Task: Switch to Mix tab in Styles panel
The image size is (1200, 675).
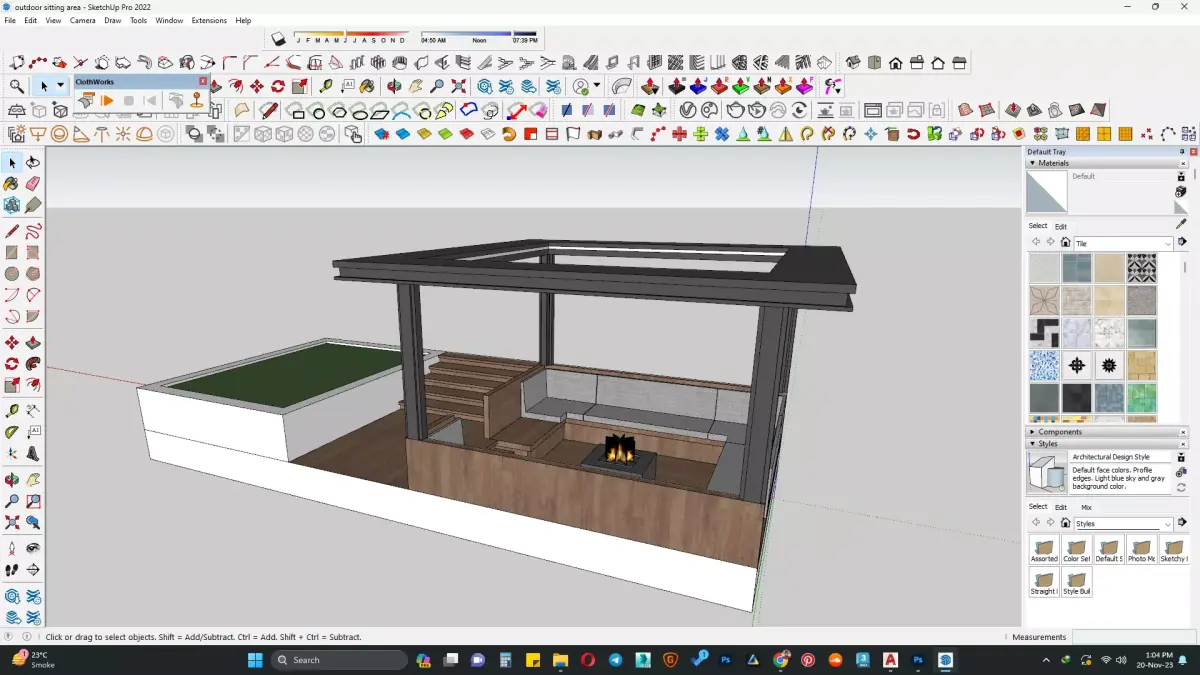Action: tap(1086, 507)
